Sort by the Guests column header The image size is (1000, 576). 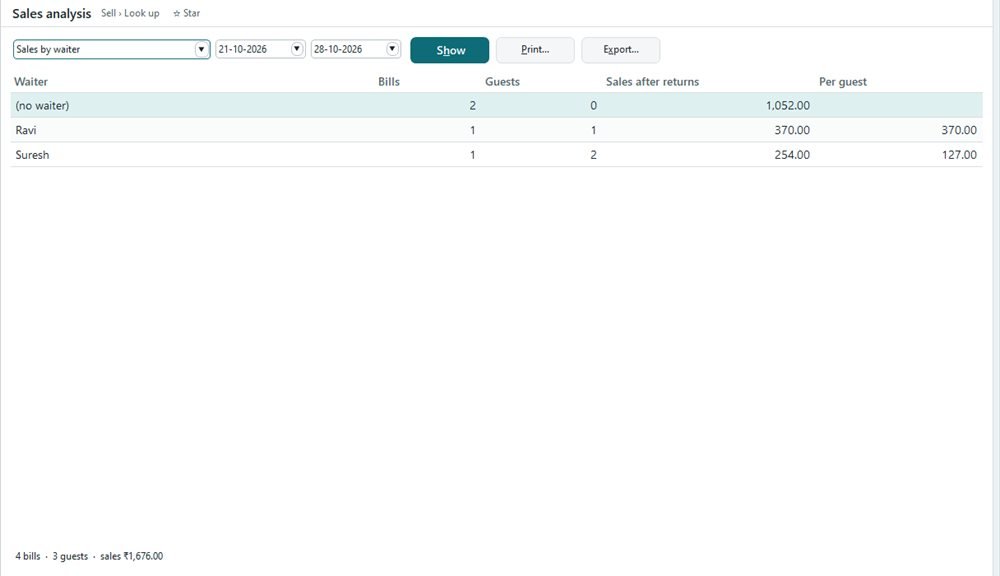pos(502,82)
